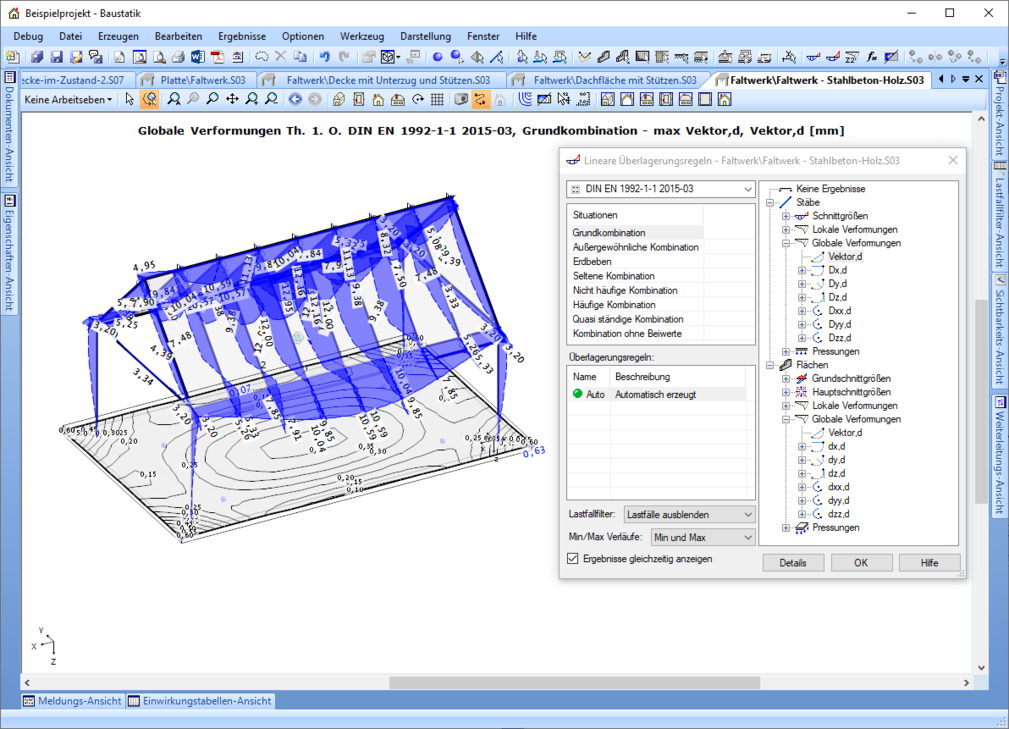Click the save (floppy disk) toolbar icon

click(57, 57)
